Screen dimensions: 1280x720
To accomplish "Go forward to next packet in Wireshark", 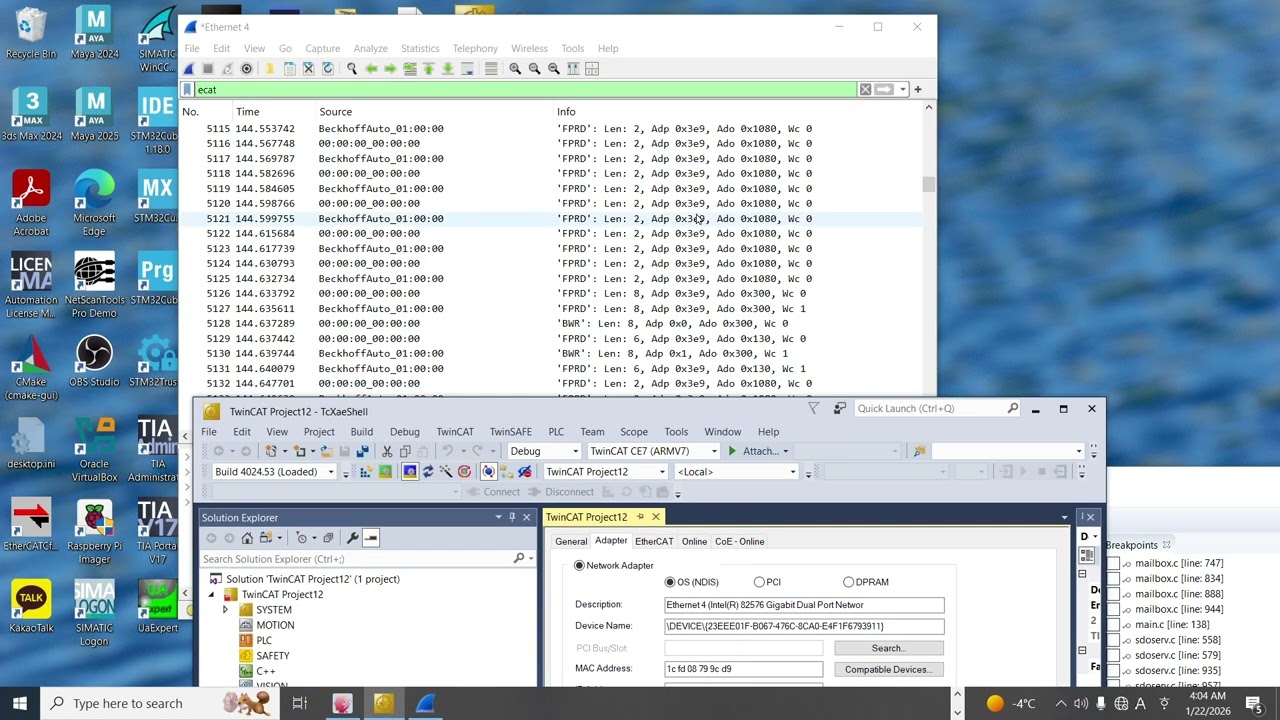I will tap(390, 68).
